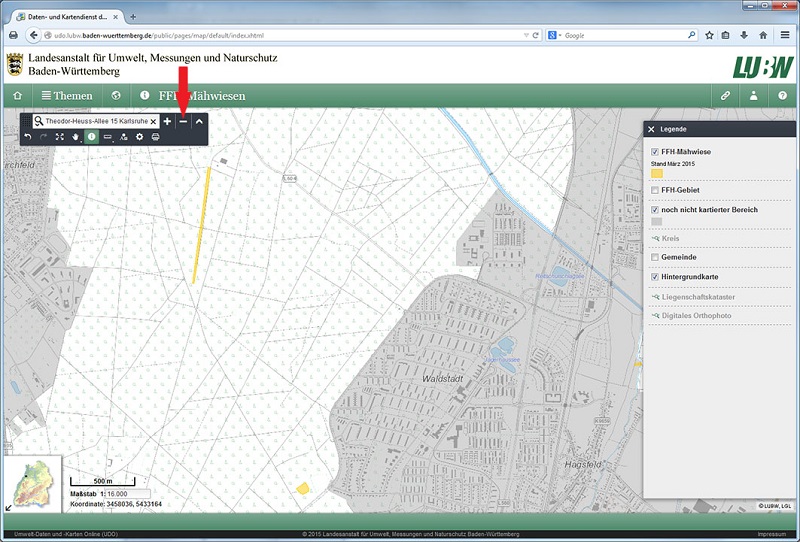Open the permalink chain icon
800x542 pixels.
(726, 96)
